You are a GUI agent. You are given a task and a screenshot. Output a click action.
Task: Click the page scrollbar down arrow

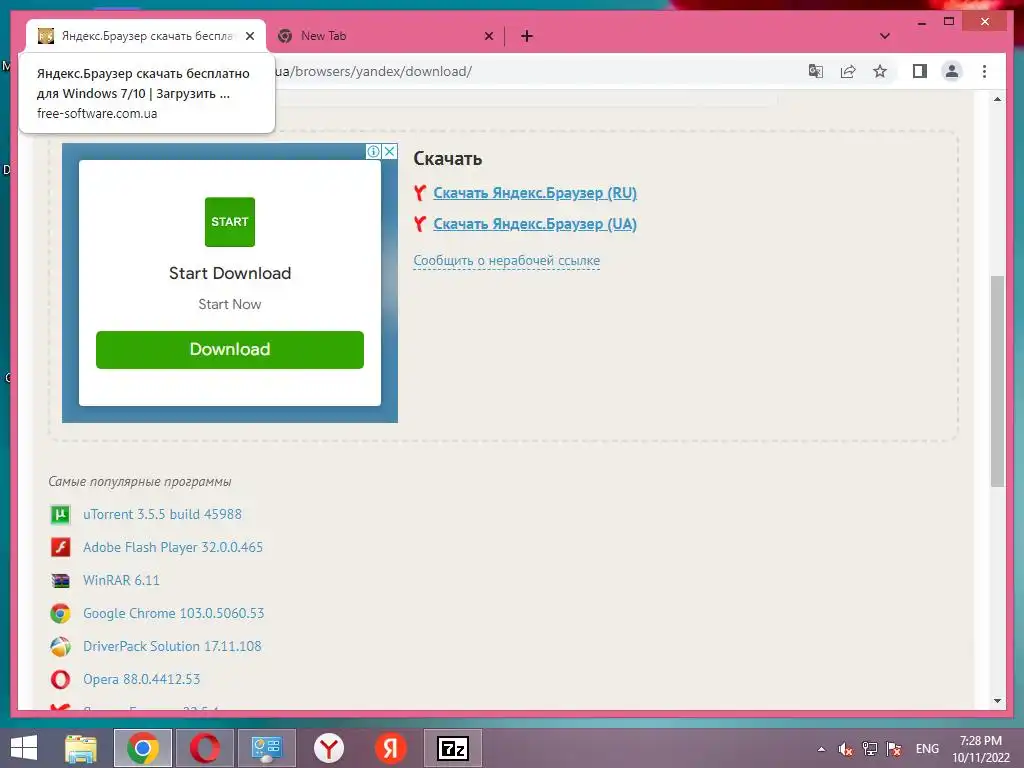click(x=997, y=701)
